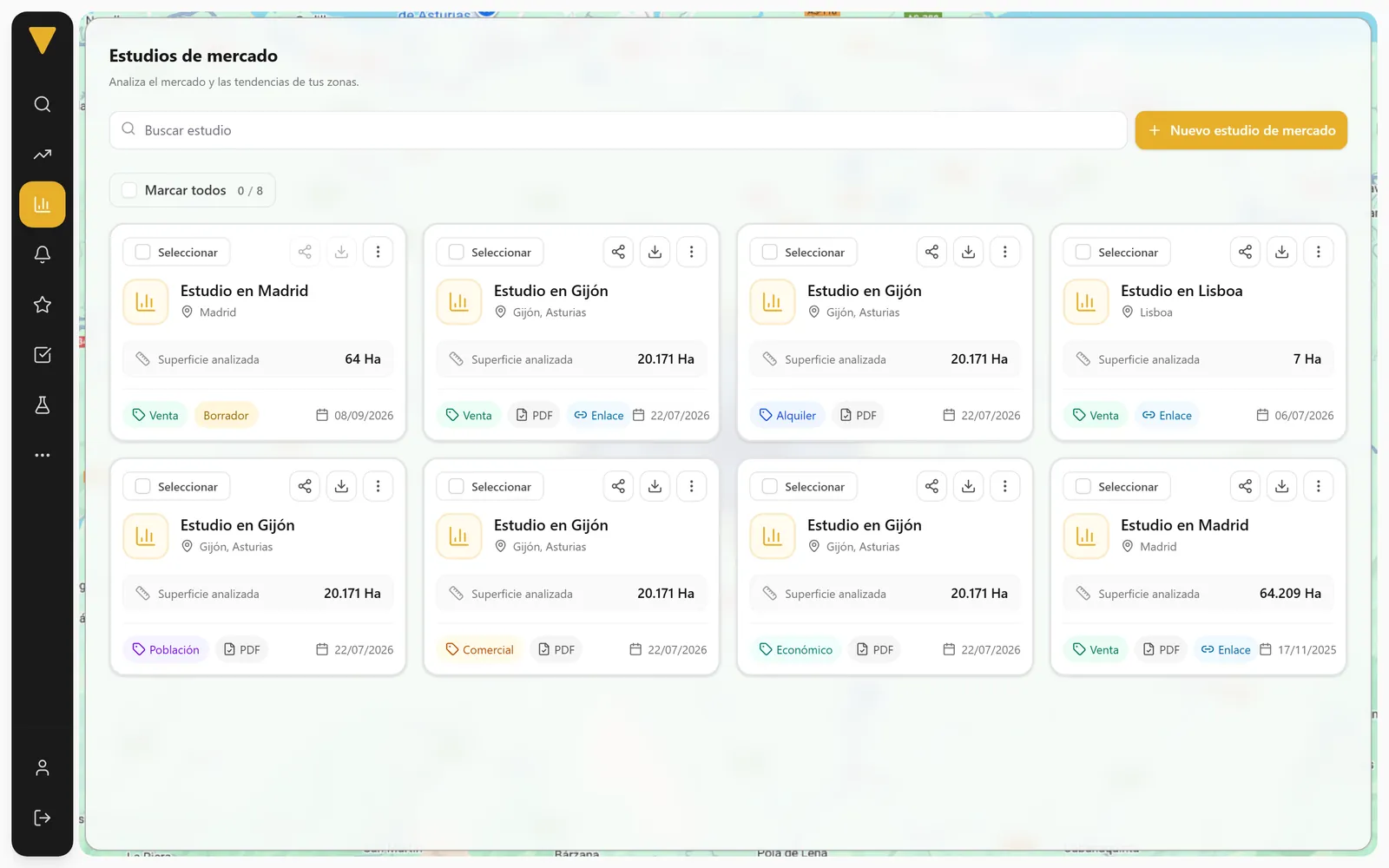
Task: Open three-dot menu on Gijón Alquiler card
Action: pyautogui.click(x=1005, y=252)
